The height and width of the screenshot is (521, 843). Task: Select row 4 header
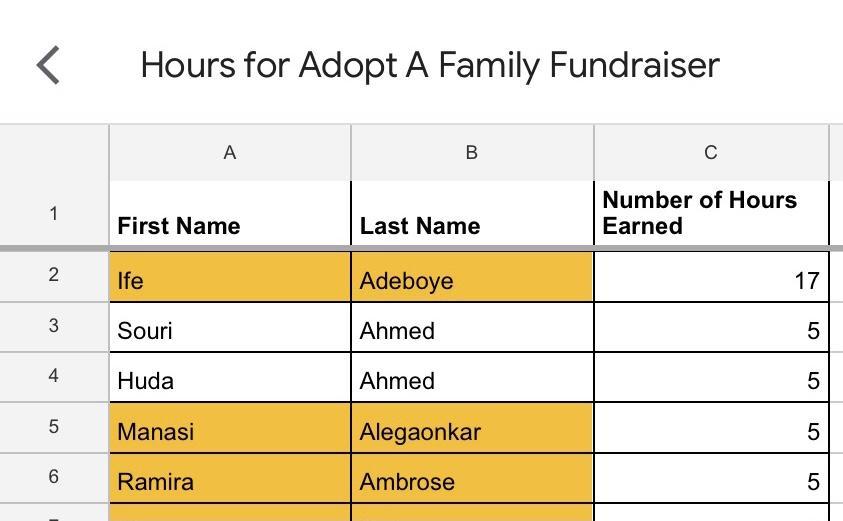[54, 376]
